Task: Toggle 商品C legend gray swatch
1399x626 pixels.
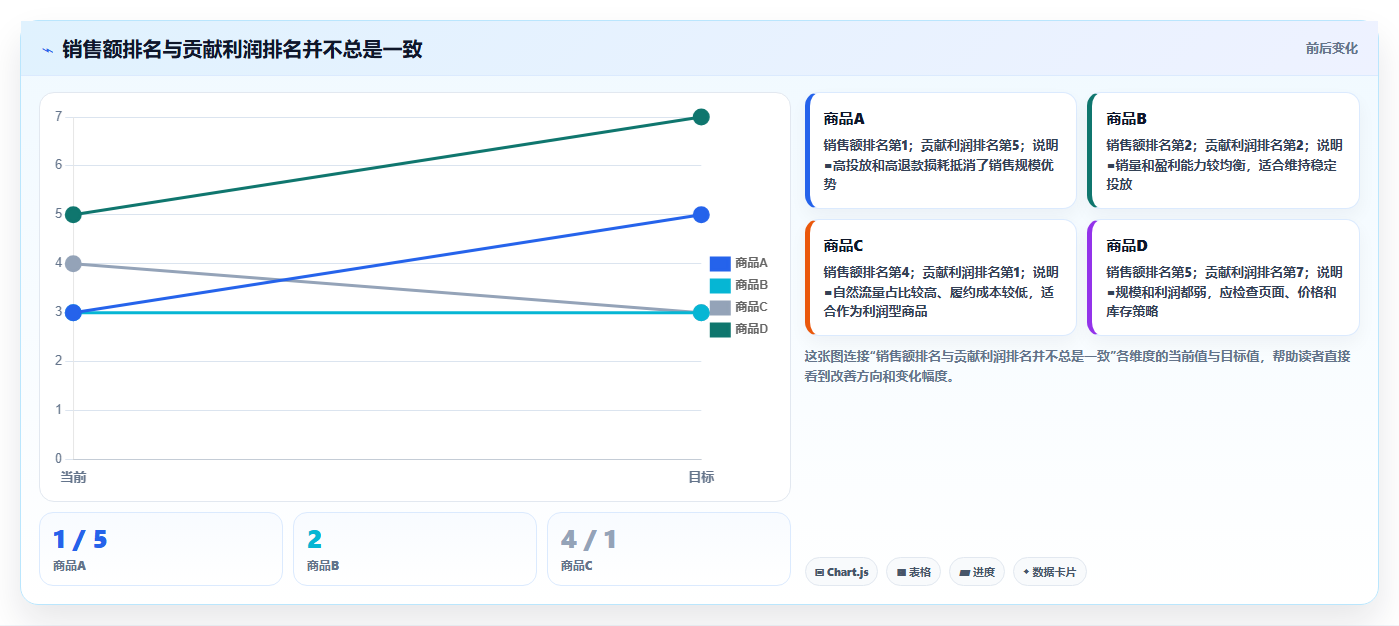Action: [720, 307]
